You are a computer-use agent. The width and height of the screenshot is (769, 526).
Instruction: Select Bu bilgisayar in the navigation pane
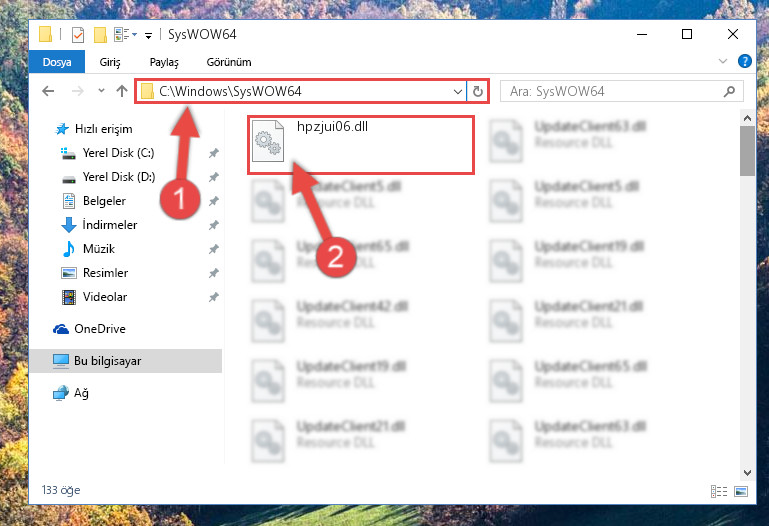[x=126, y=361]
